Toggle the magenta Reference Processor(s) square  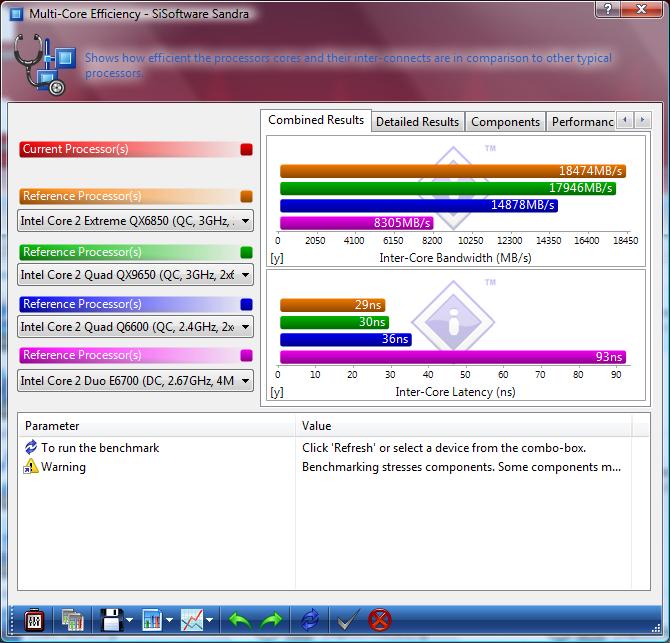click(x=247, y=355)
